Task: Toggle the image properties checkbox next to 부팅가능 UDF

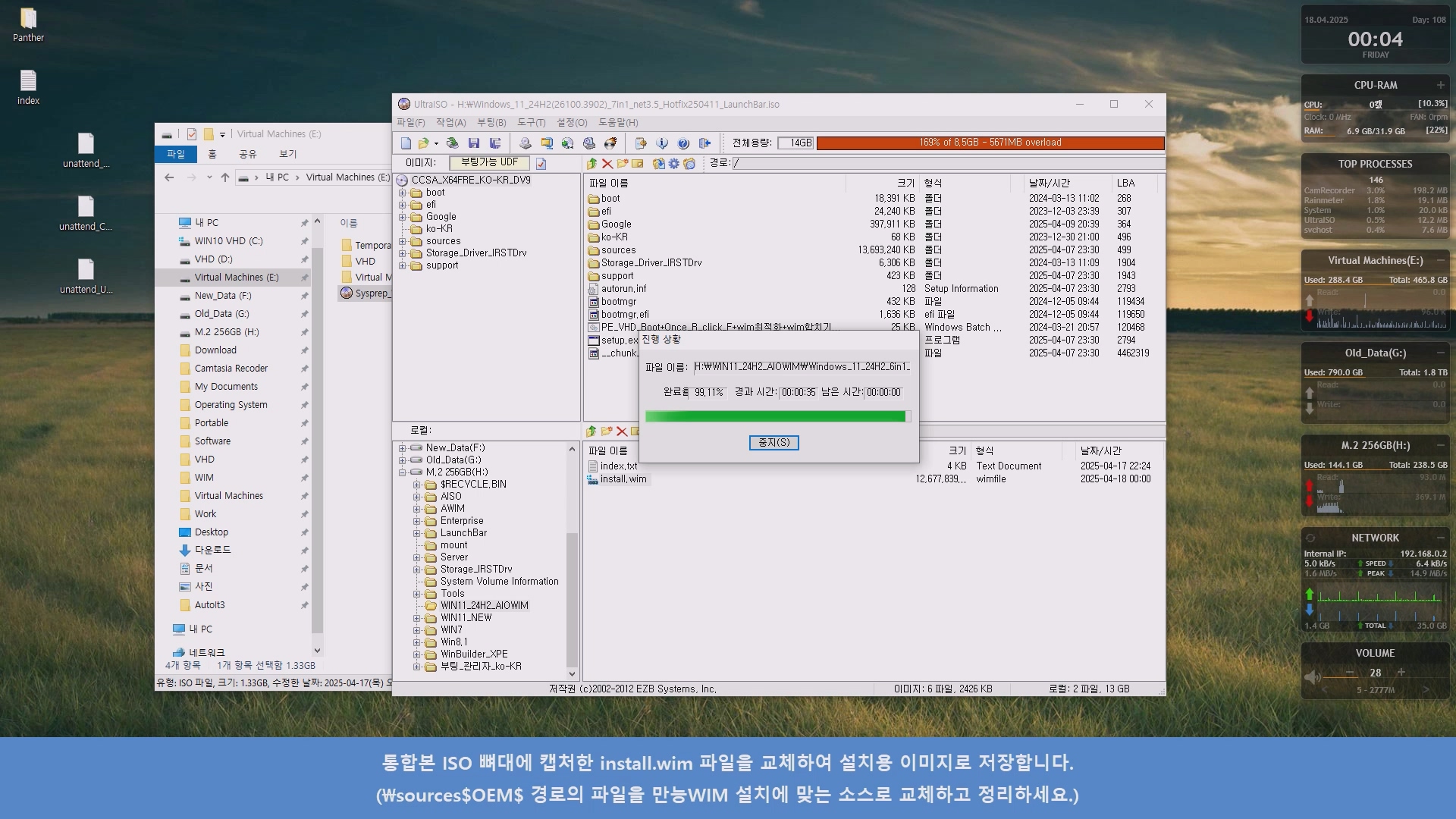Action: (x=541, y=164)
